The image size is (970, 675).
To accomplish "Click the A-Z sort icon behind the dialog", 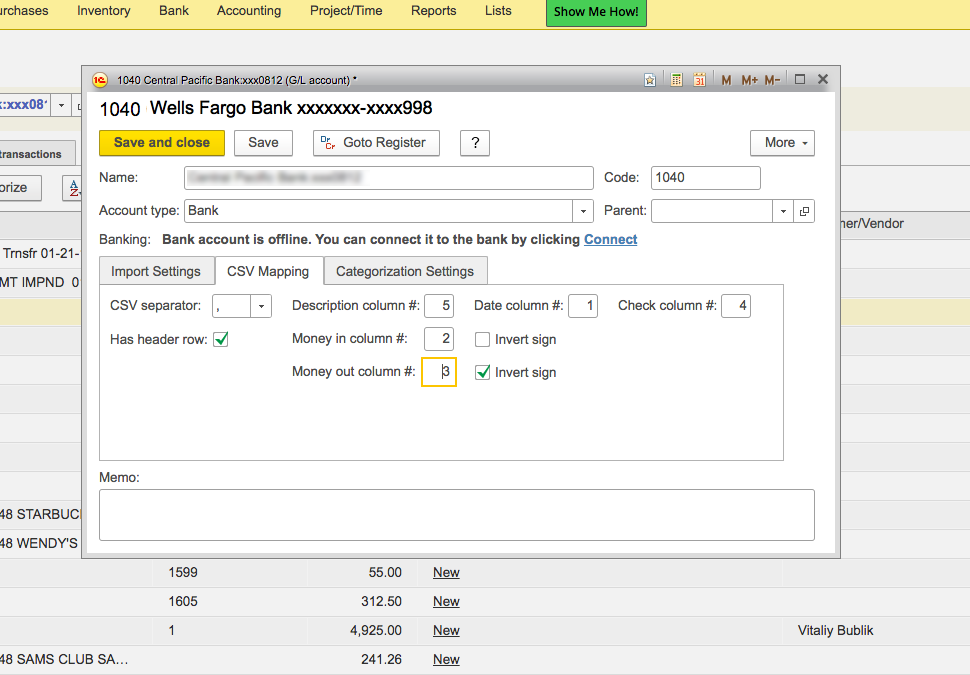I will point(72,188).
